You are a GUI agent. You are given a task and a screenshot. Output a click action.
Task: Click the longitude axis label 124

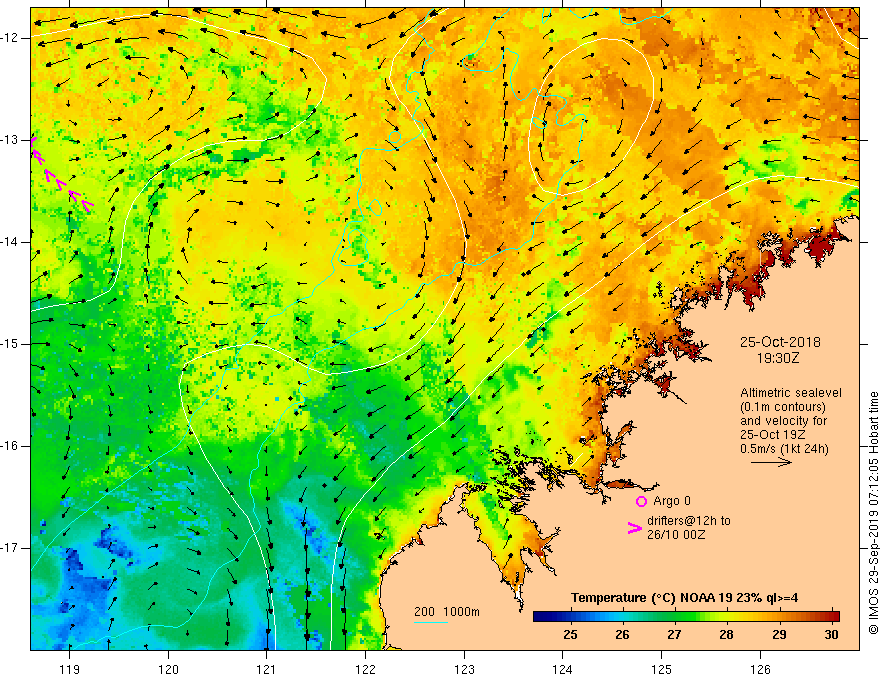[x=563, y=669]
